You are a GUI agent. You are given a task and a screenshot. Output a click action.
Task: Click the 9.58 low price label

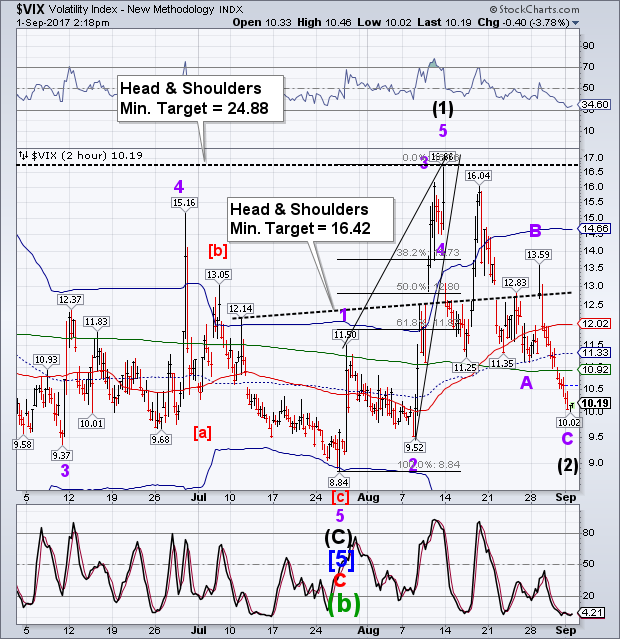pyautogui.click(x=22, y=445)
